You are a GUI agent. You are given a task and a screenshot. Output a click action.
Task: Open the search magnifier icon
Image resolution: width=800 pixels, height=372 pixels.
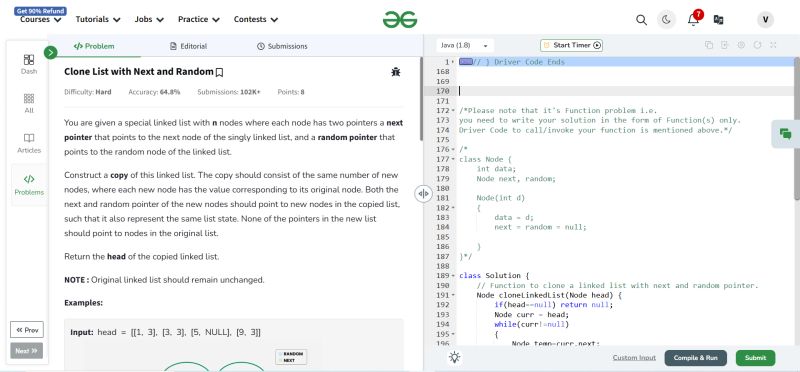[641, 20]
